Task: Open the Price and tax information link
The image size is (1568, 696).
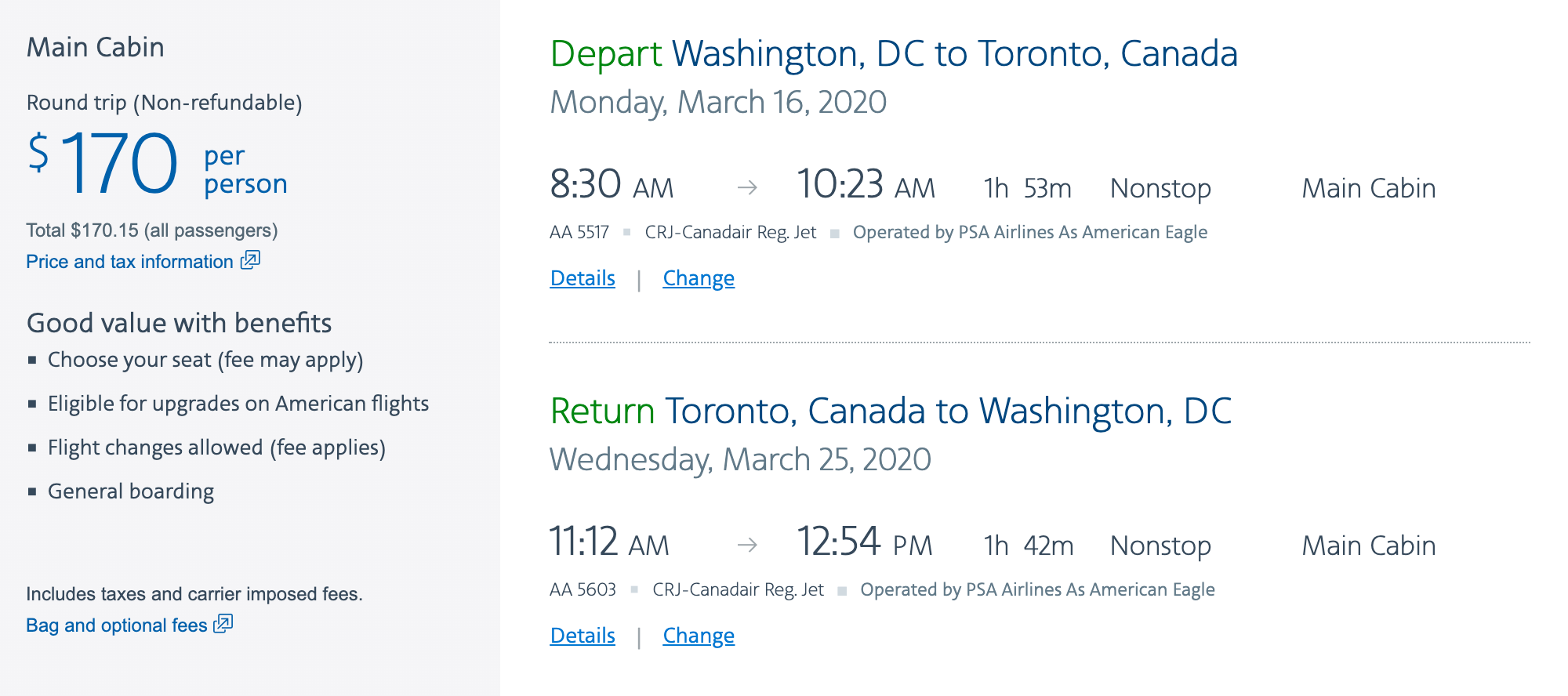Action: pos(129,262)
